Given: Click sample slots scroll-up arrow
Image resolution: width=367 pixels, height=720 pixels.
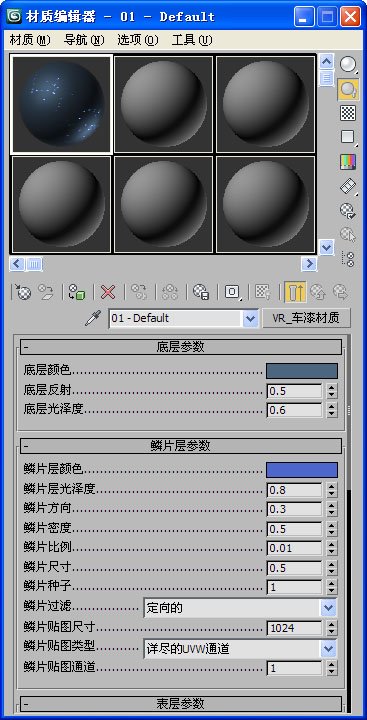Looking at the screenshot, I should [327, 62].
